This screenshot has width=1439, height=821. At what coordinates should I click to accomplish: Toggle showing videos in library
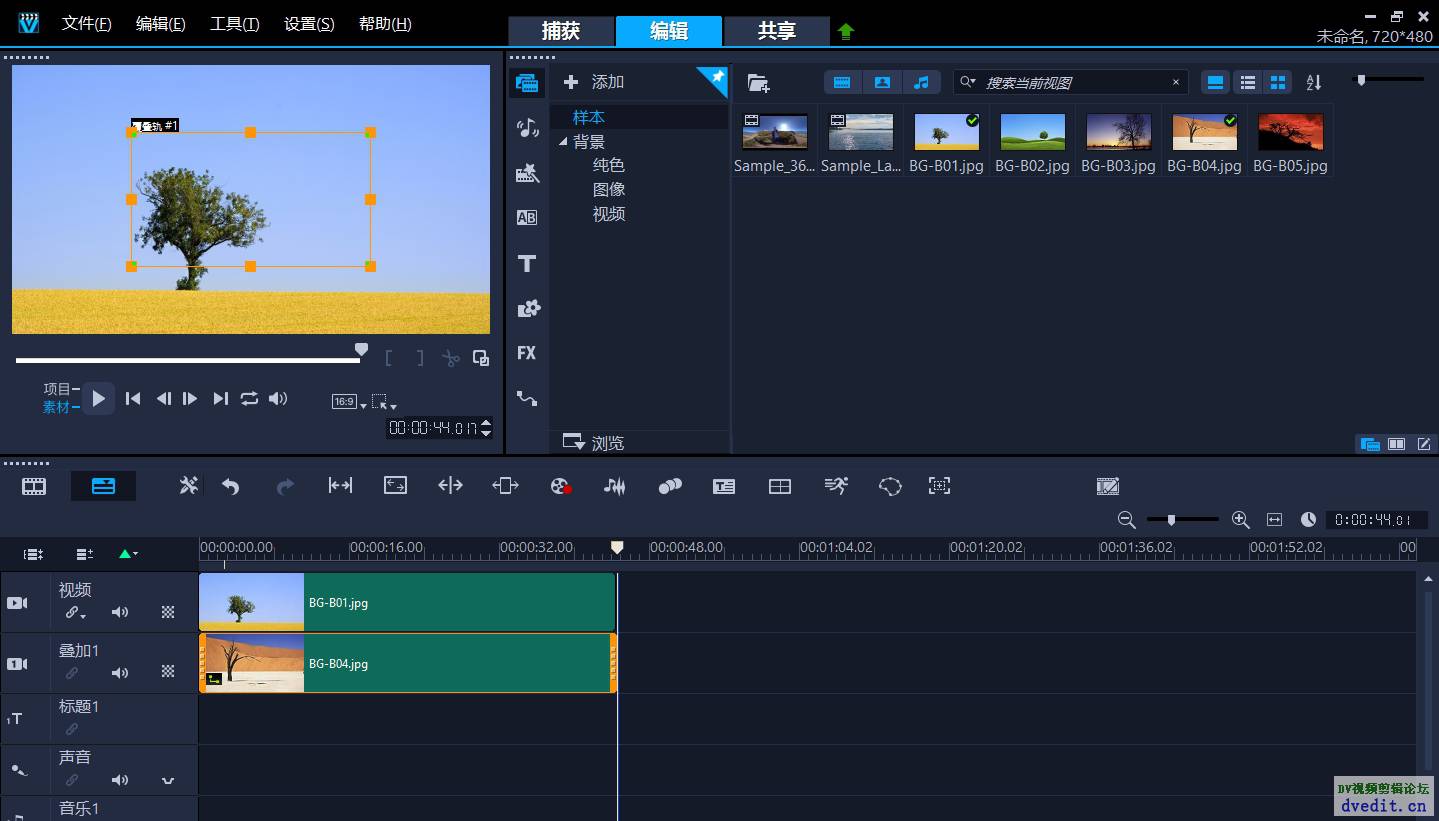(x=842, y=82)
